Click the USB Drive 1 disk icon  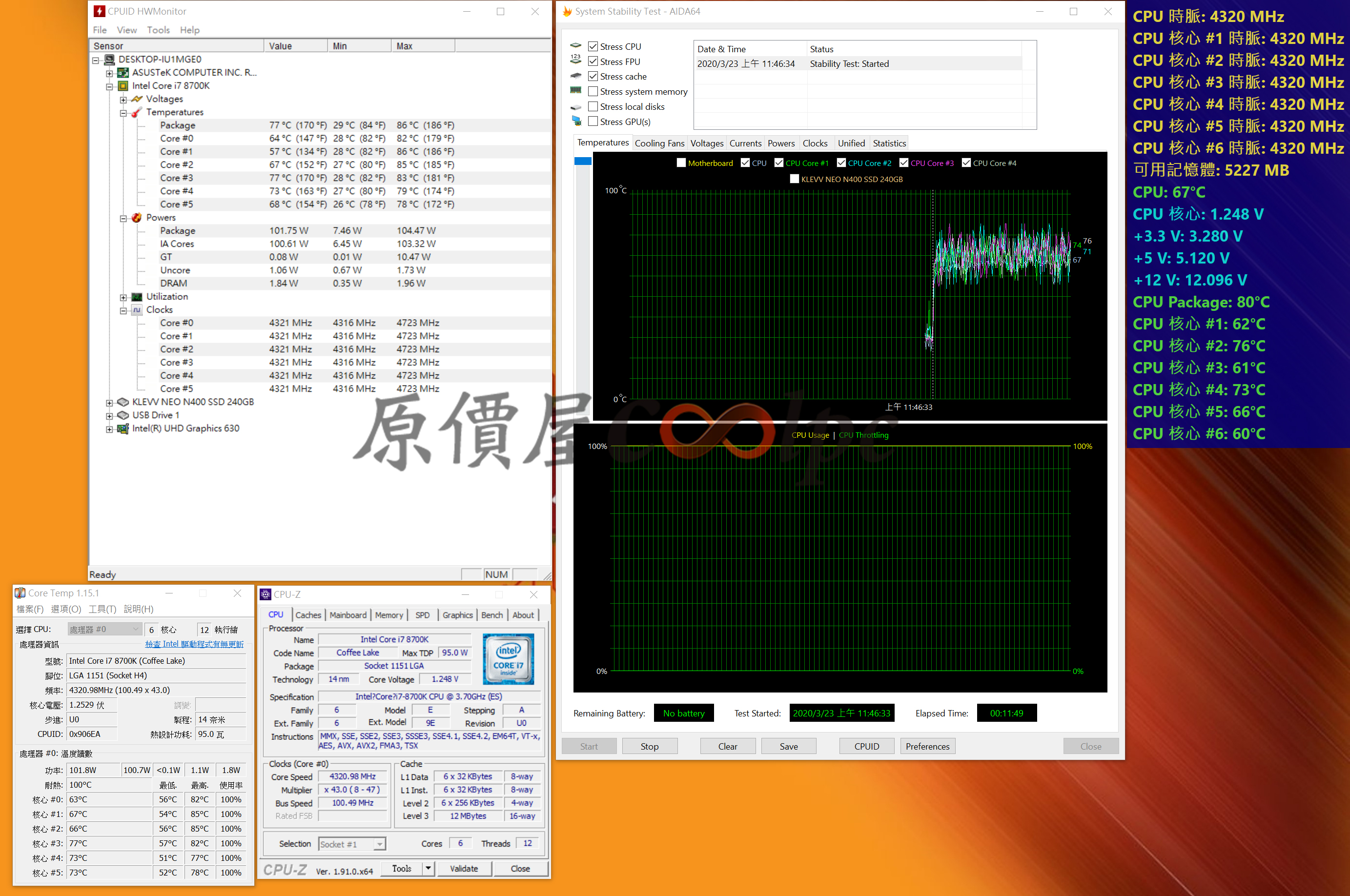click(123, 415)
